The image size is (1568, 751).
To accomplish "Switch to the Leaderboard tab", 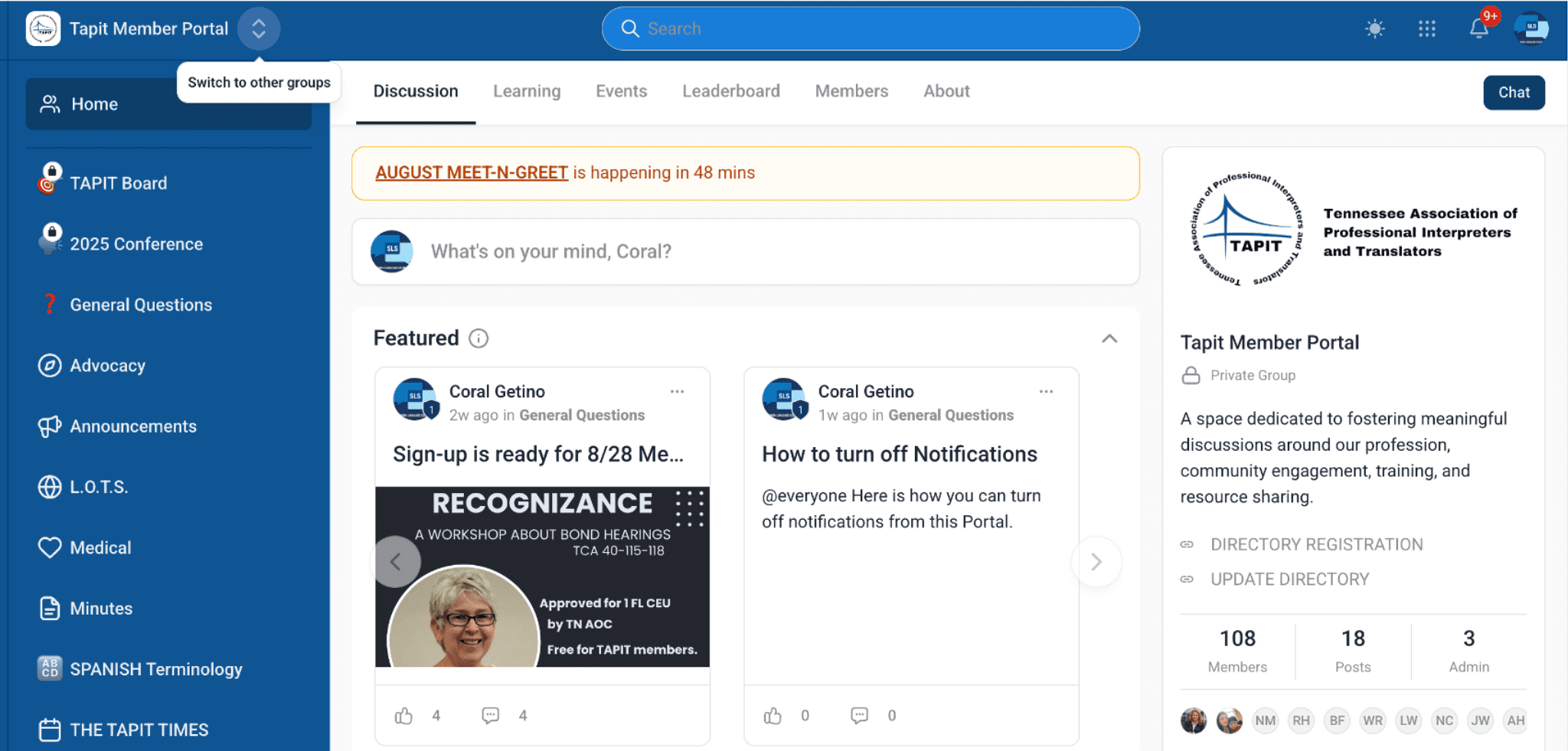I will click(x=731, y=91).
